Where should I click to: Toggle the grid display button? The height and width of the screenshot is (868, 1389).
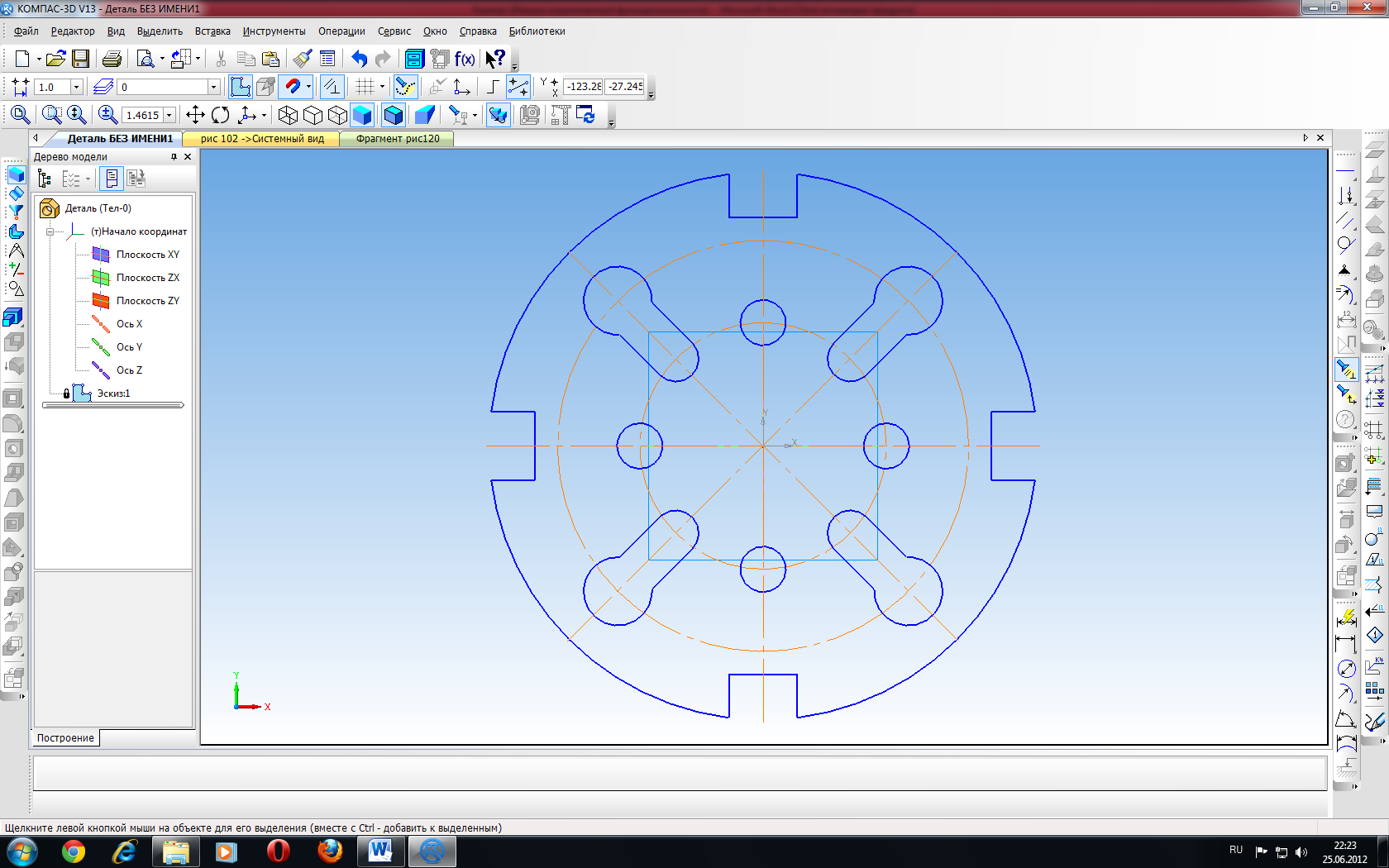(x=365, y=87)
